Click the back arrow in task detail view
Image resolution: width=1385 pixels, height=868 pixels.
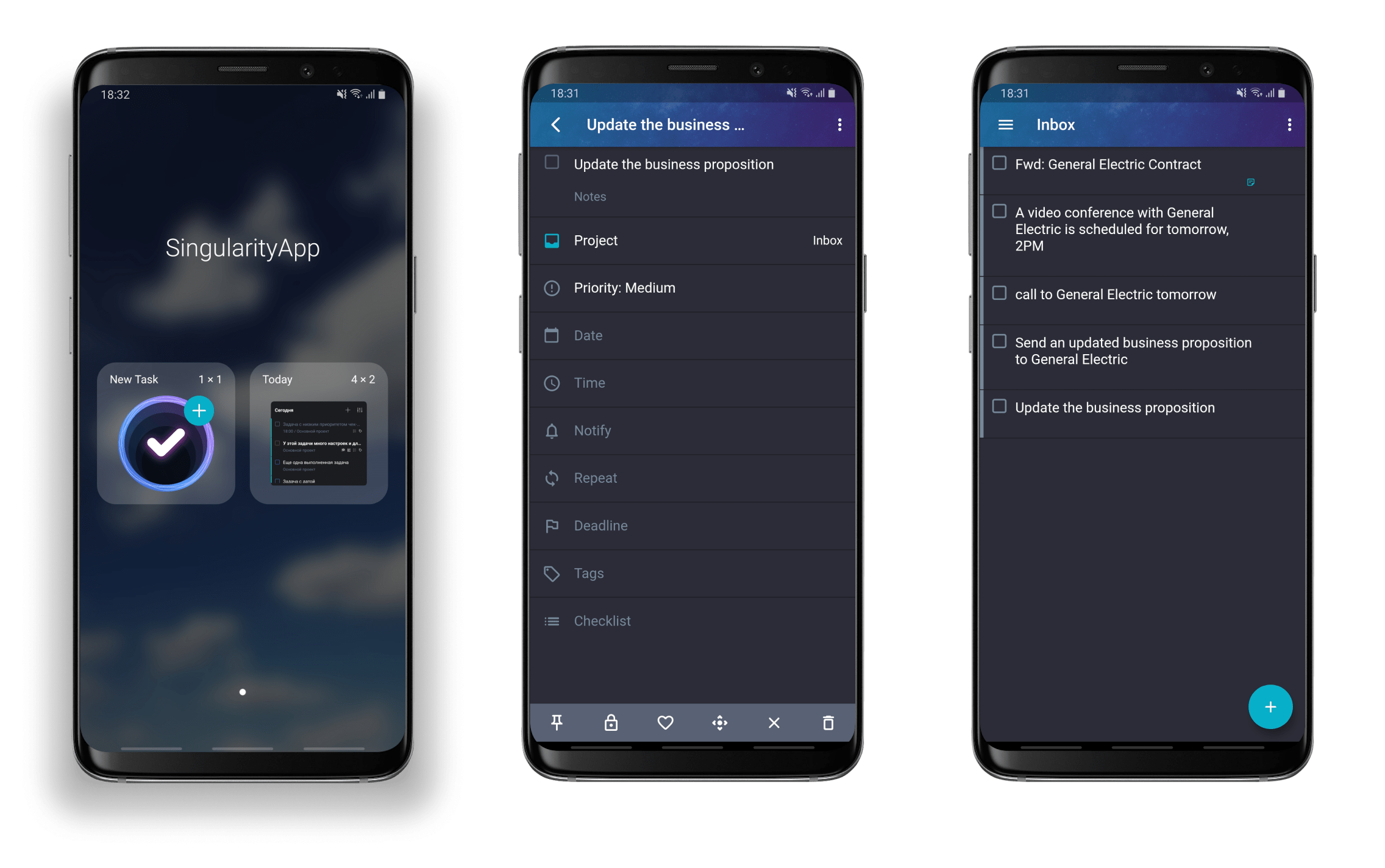(556, 125)
